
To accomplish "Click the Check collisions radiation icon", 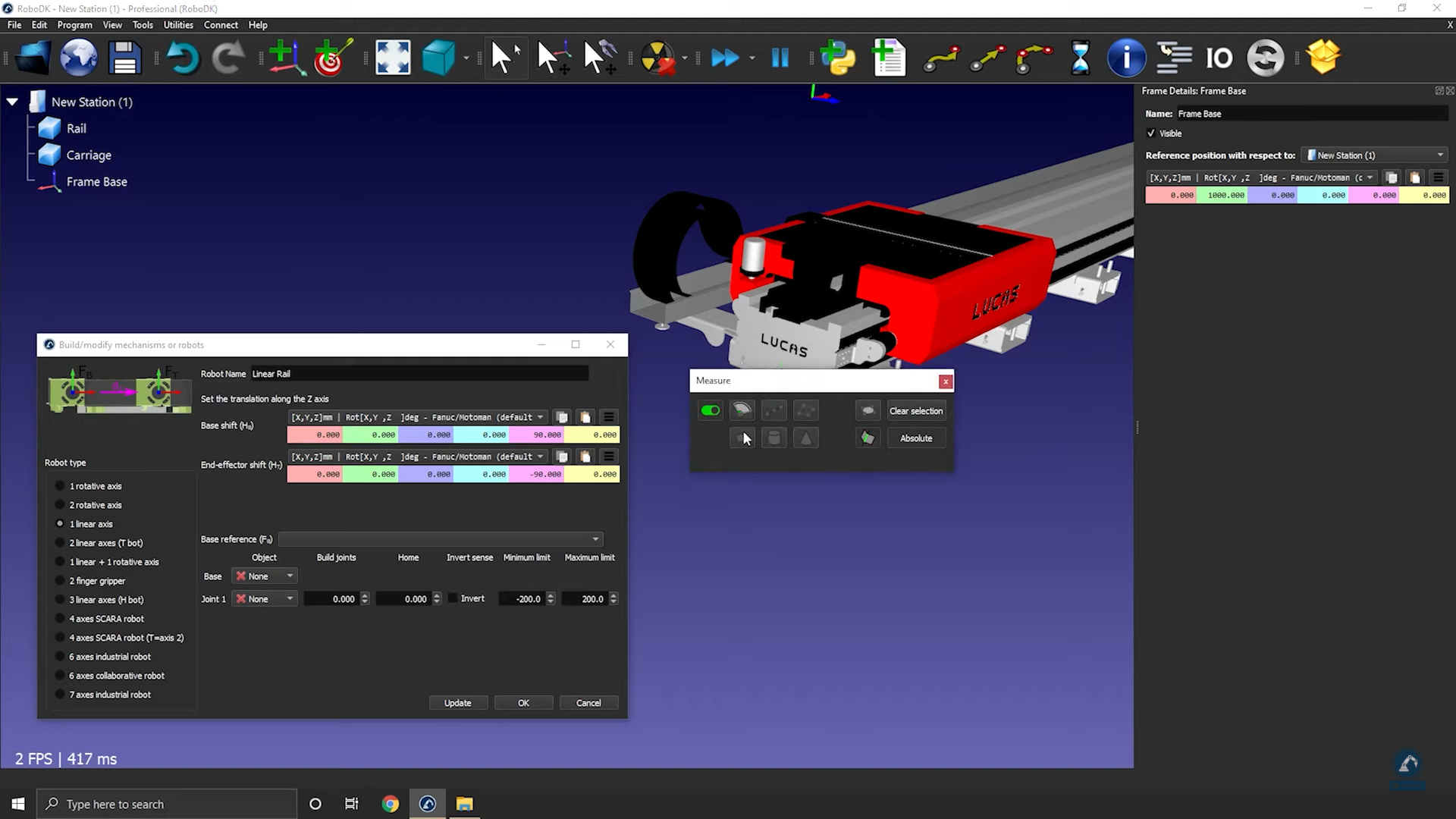I will tap(657, 58).
